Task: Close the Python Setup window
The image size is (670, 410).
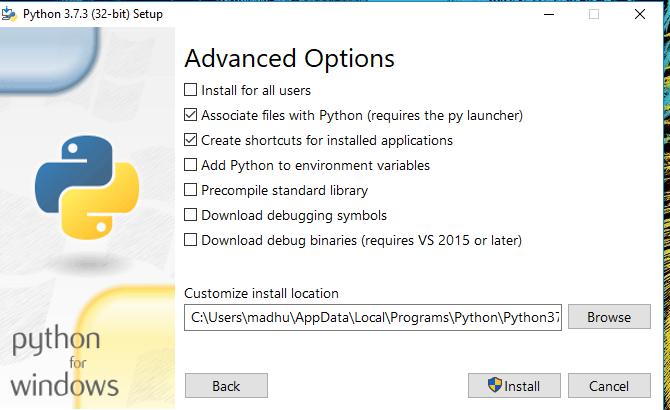Action: pos(640,14)
